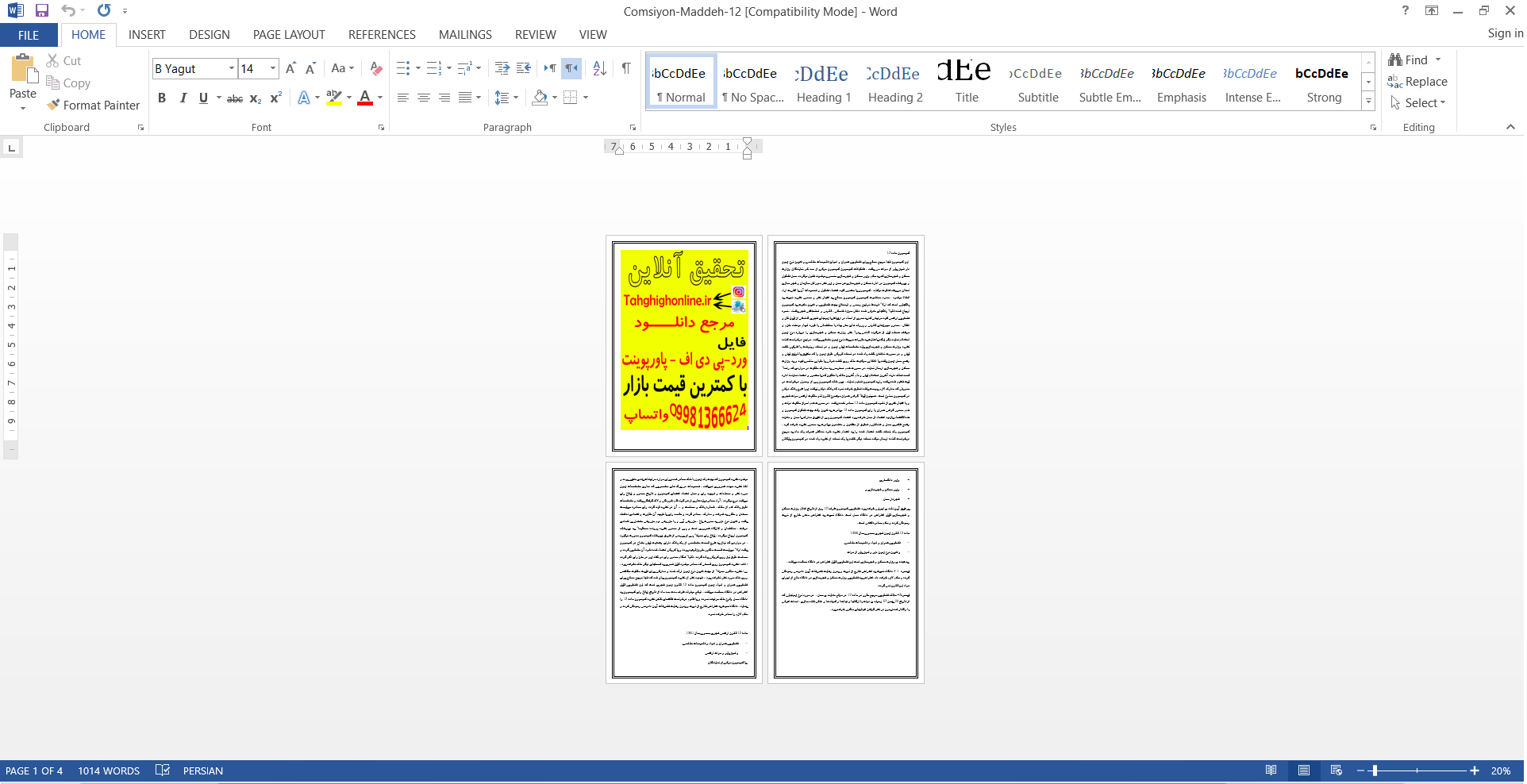Open the font size dropdown

(x=273, y=68)
